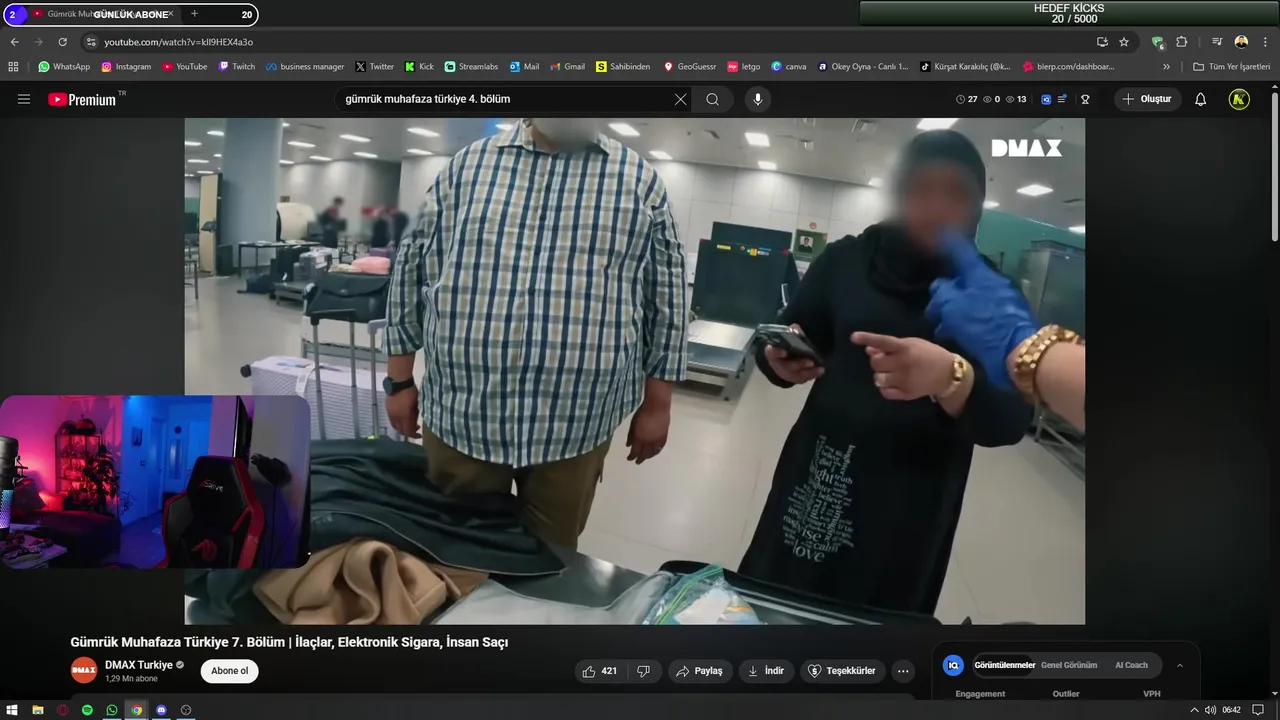This screenshot has width=1280, height=720.
Task: Start voice search with the microphone
Action: coord(757,99)
